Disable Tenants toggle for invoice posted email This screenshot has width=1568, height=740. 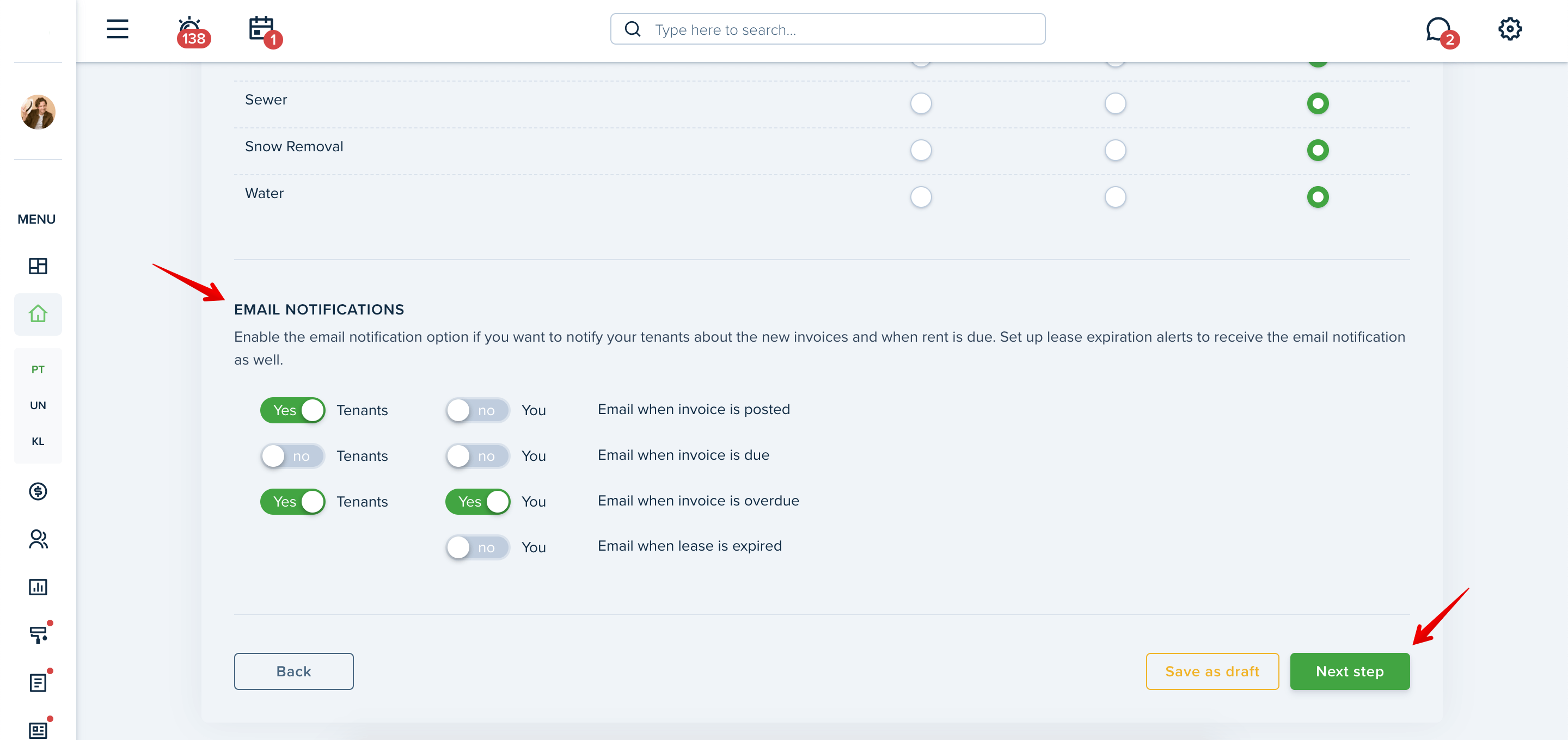[293, 410]
